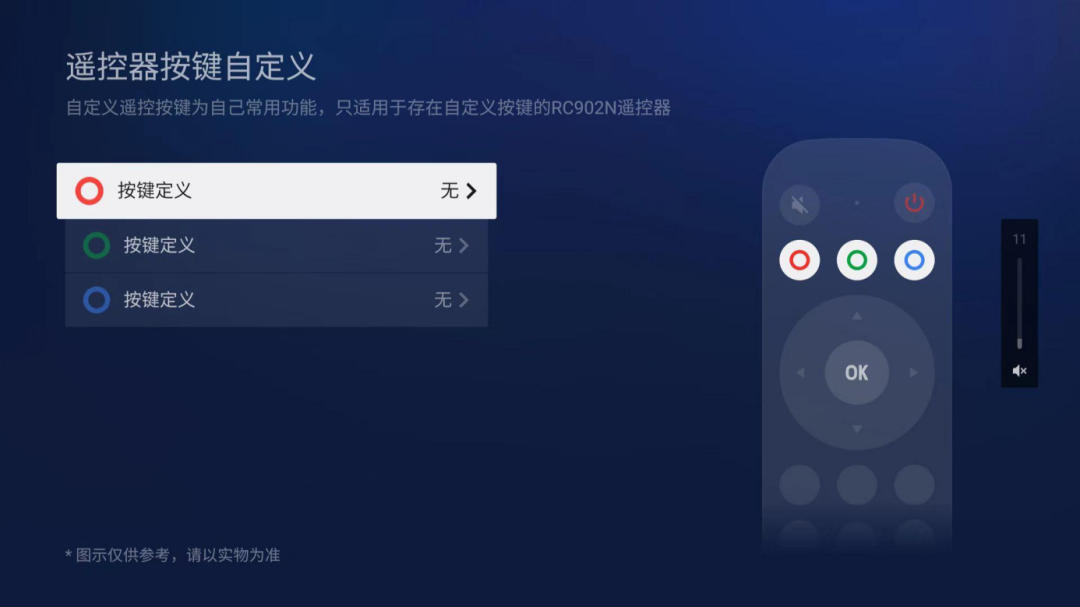Click the up arrow on remote d-pad
The width and height of the screenshot is (1080, 607).
[x=857, y=316]
